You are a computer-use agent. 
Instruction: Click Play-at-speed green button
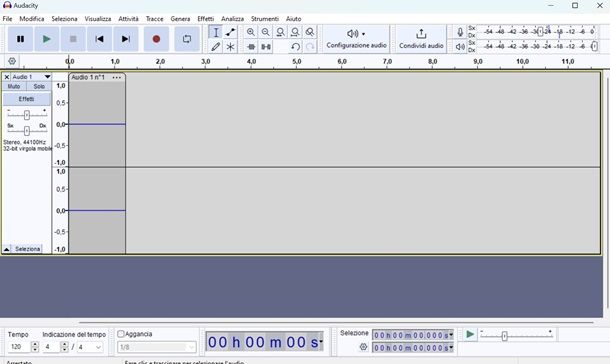pos(470,334)
